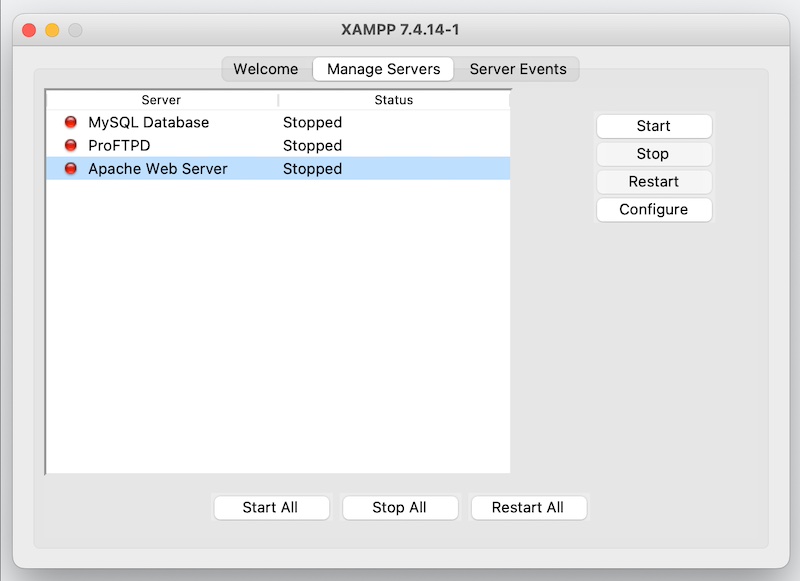
Task: Switch to the Welcome tab
Action: pos(266,69)
